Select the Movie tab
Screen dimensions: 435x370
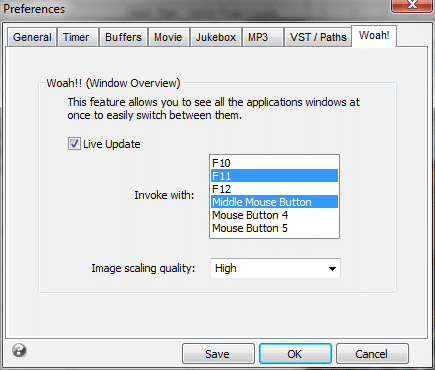(x=168, y=37)
